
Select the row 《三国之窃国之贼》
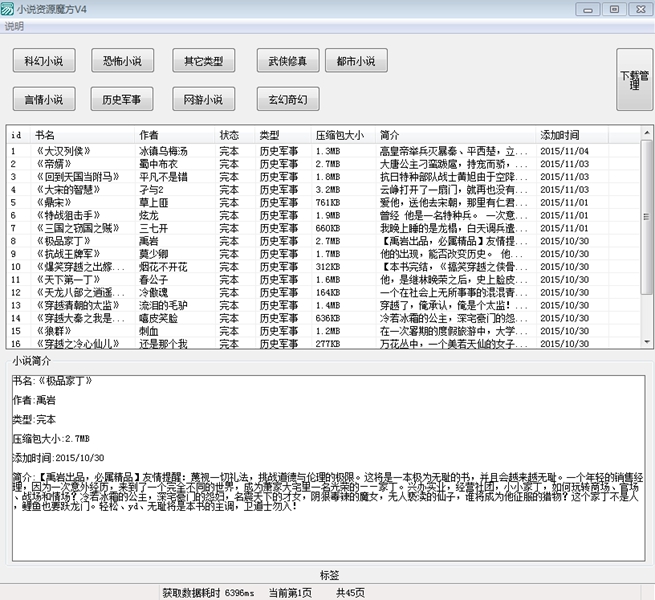click(x=323, y=229)
